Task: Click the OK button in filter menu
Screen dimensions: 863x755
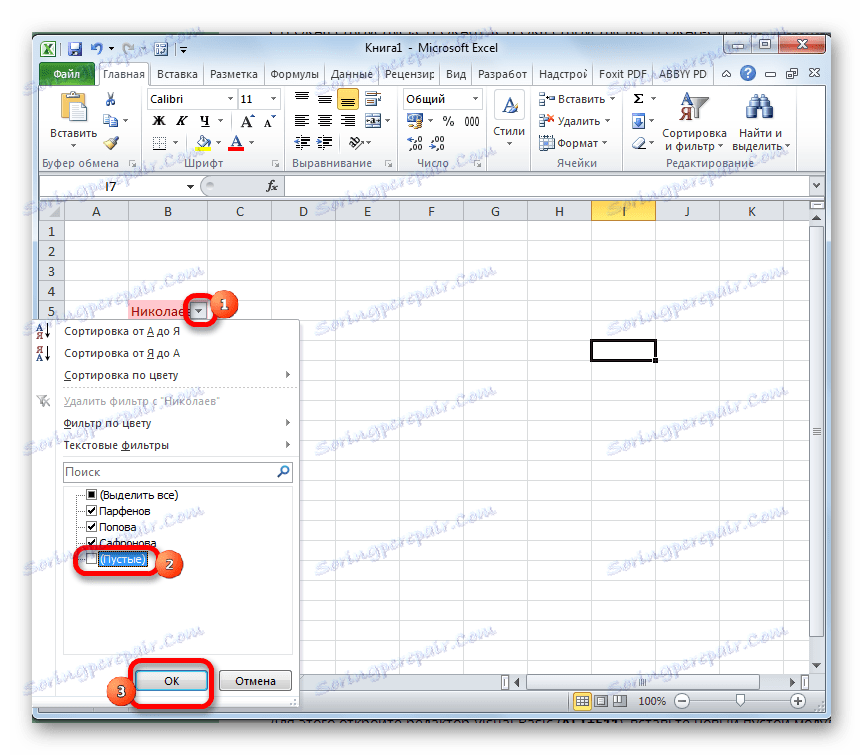Action: click(171, 681)
